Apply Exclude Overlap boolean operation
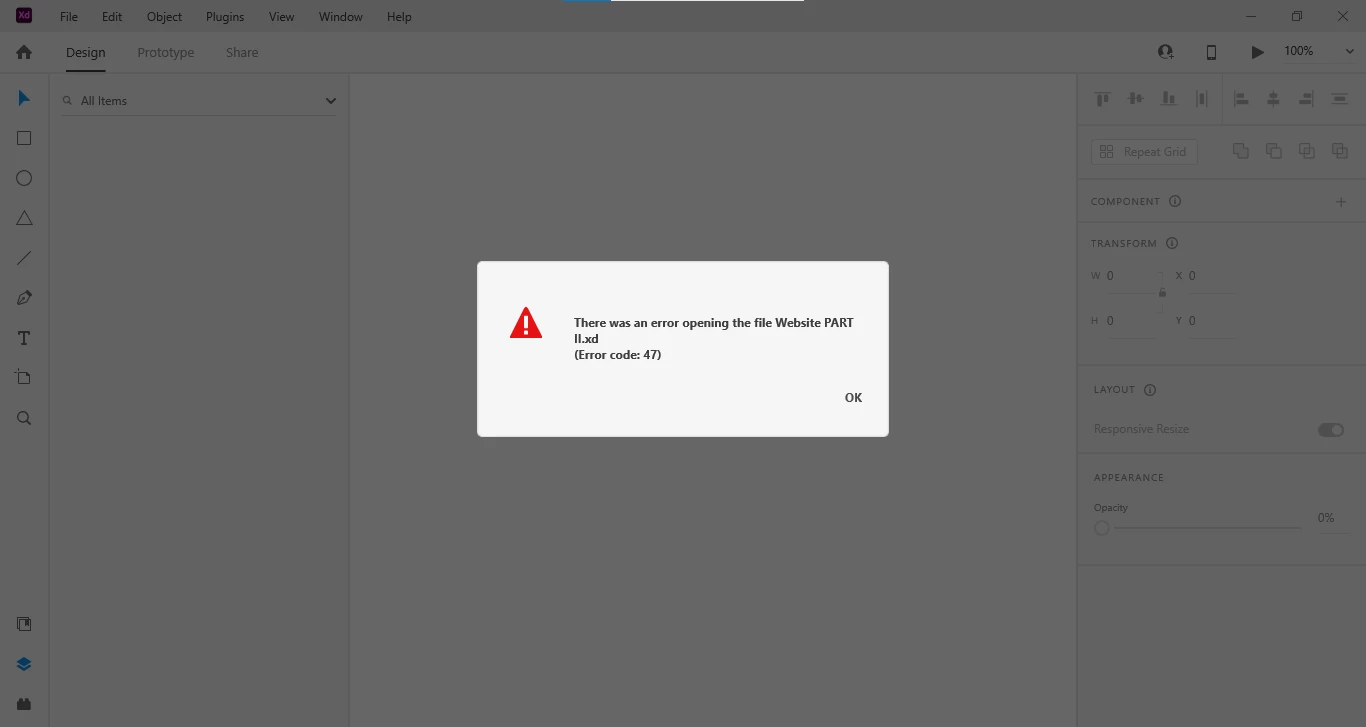Screen dimensions: 1366x727 pyautogui.click(x=1340, y=151)
